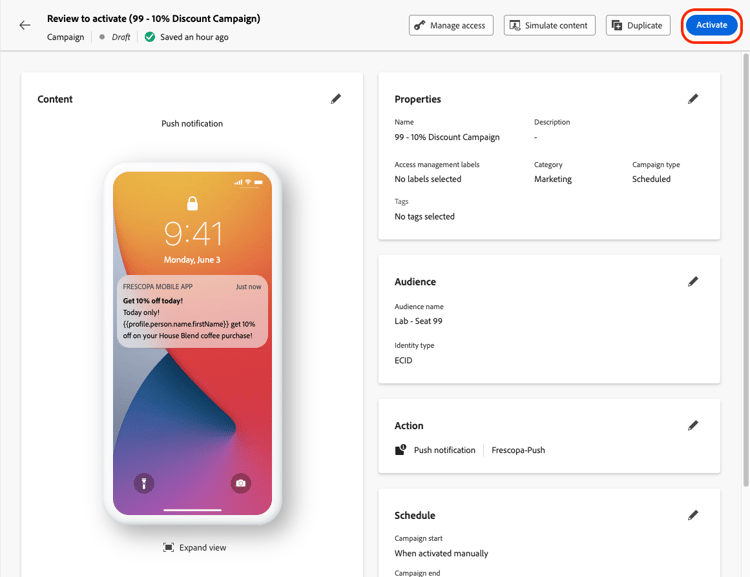
Task: Click 'FRESCOPA MOBILE APP' notification header
Action: coord(157,287)
